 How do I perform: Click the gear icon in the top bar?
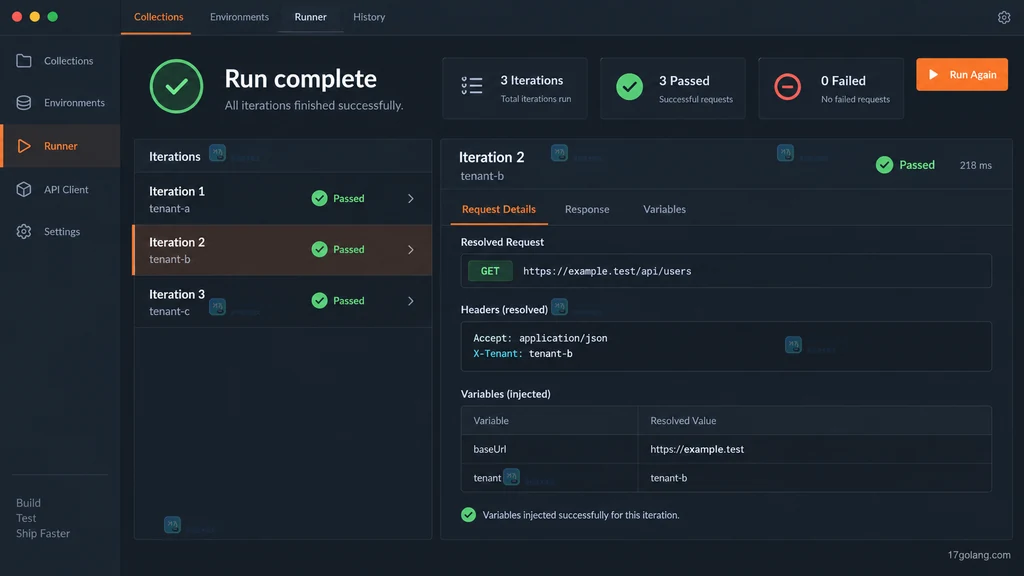pyautogui.click(x=1004, y=18)
